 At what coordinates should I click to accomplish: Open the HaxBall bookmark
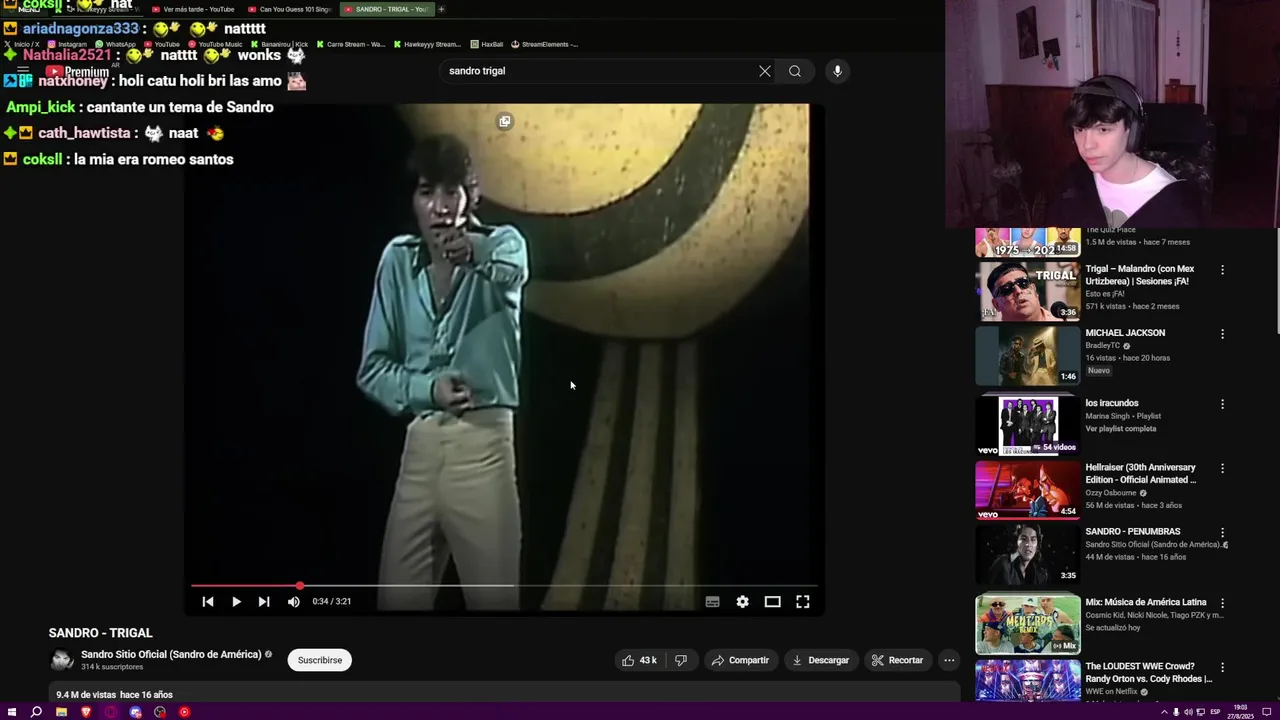pyautogui.click(x=487, y=44)
